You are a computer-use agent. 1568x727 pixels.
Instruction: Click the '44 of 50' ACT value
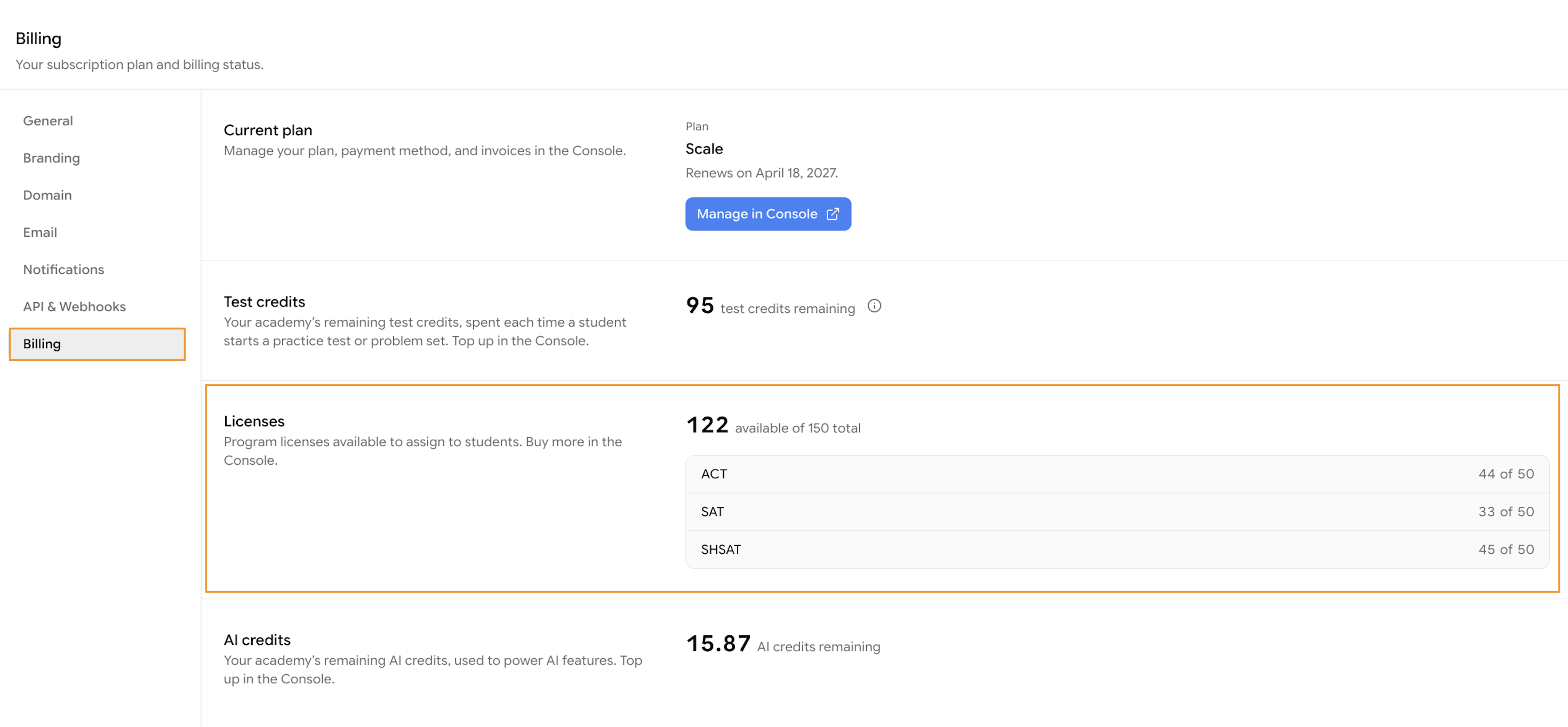pyautogui.click(x=1506, y=474)
